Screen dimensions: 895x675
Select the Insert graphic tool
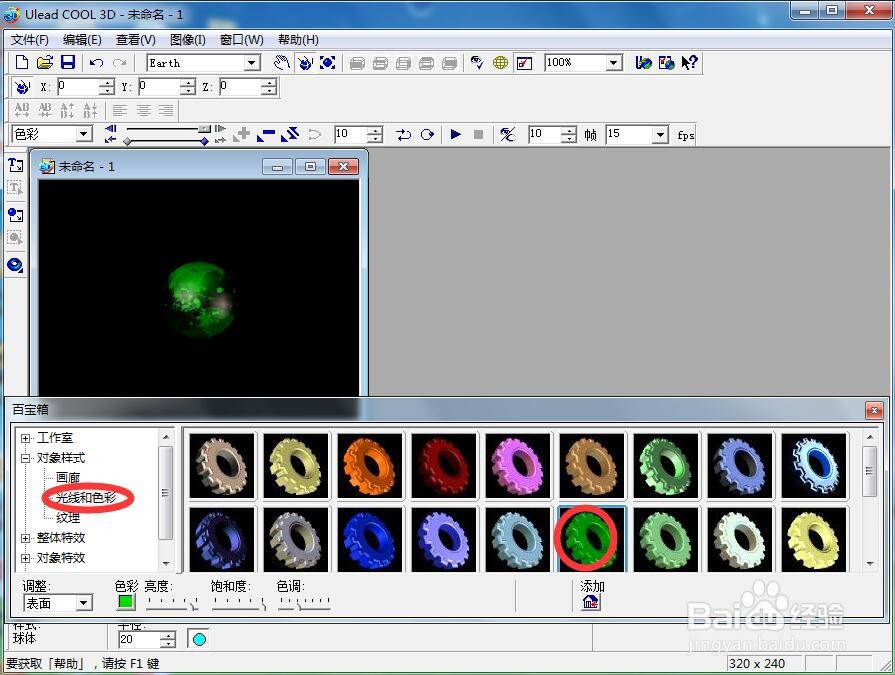click(x=15, y=215)
